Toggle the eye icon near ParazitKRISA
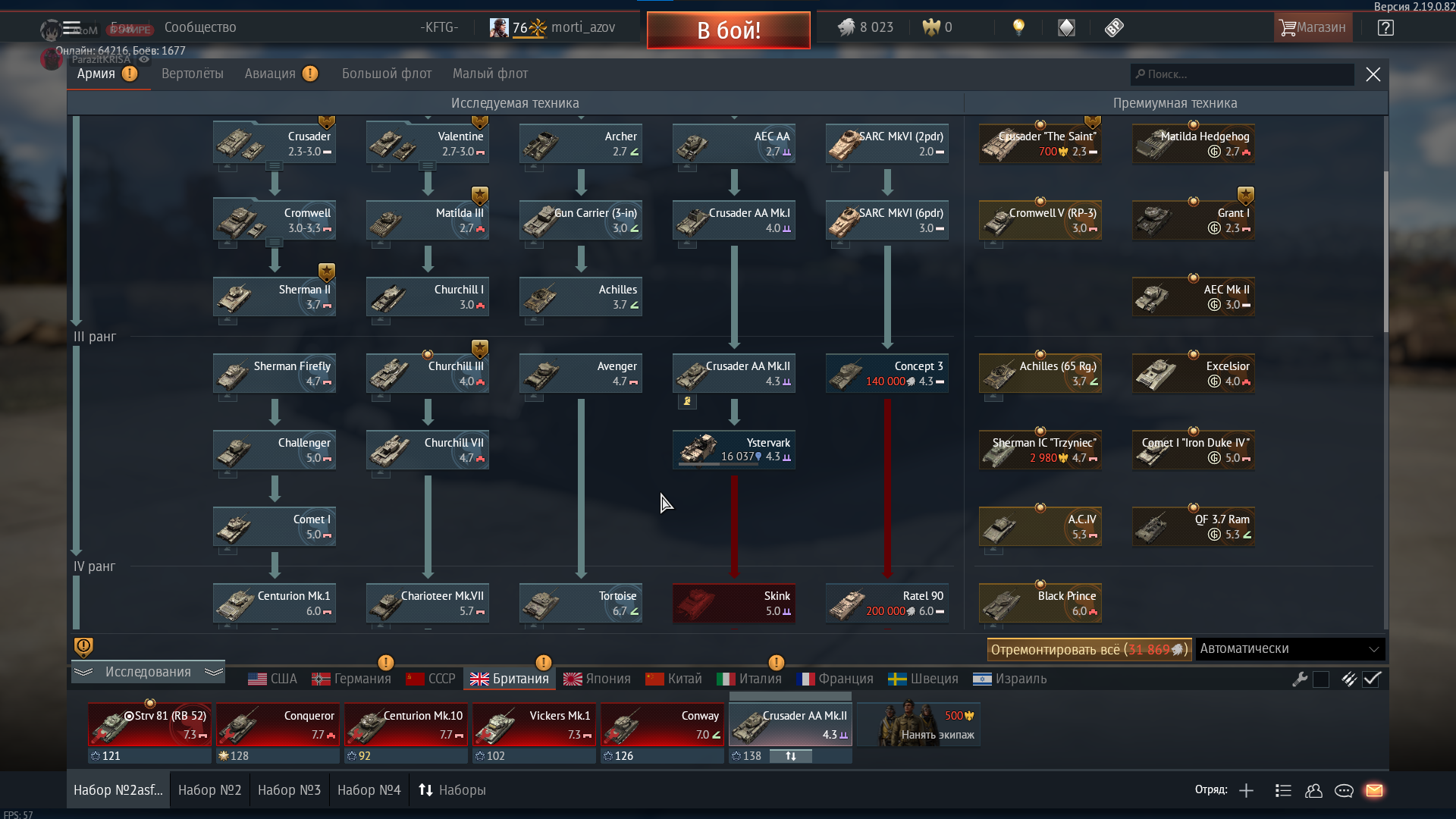 [144, 59]
